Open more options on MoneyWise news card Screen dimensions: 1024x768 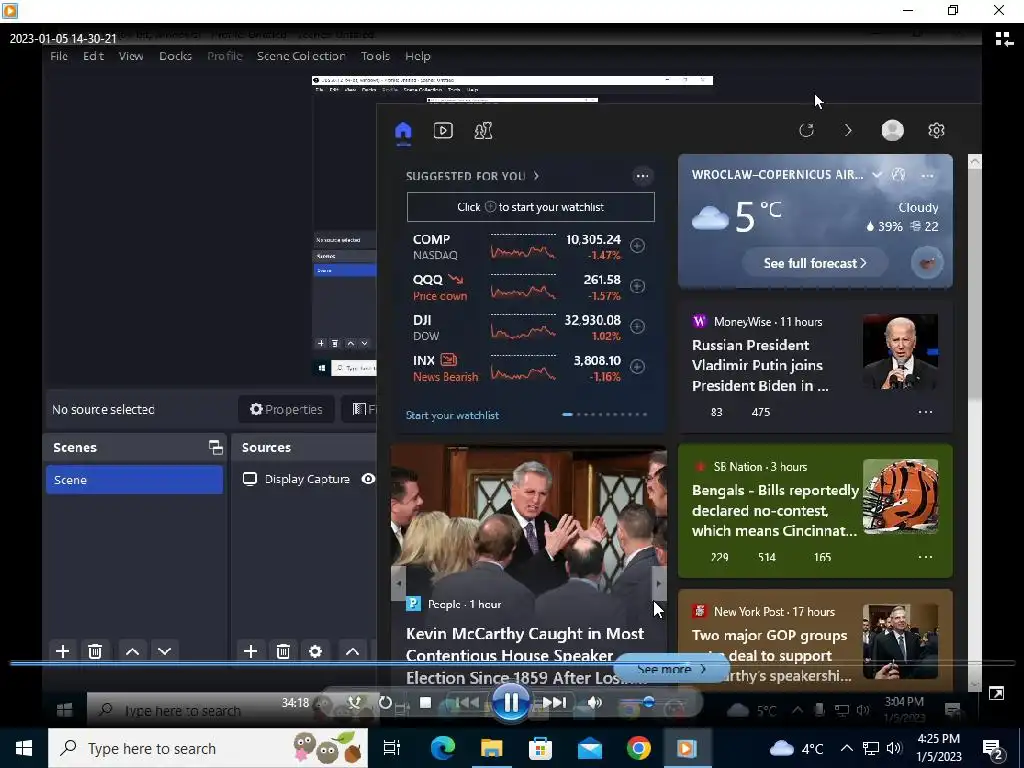click(x=925, y=412)
